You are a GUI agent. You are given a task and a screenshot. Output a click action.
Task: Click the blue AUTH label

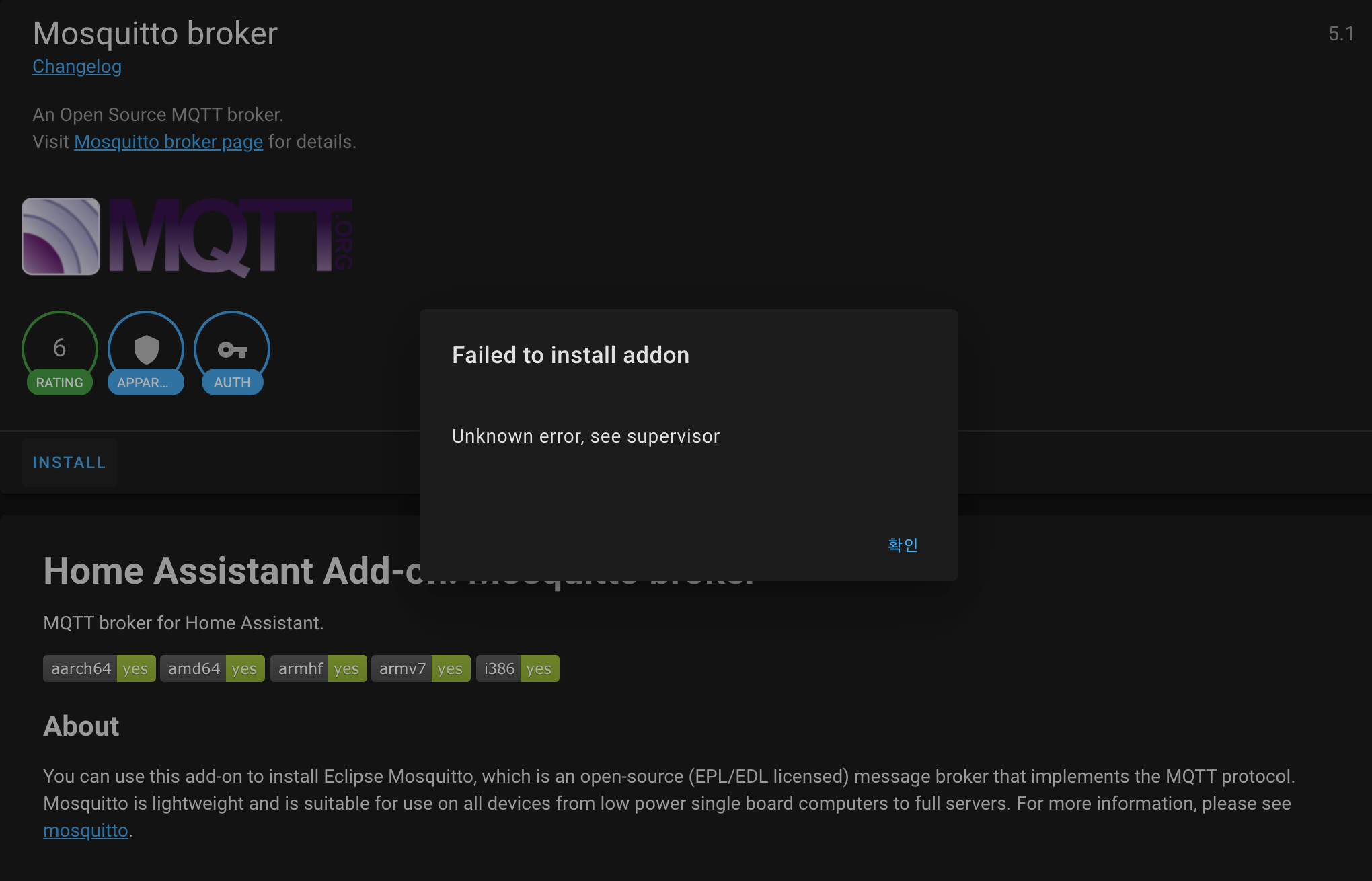pos(232,383)
